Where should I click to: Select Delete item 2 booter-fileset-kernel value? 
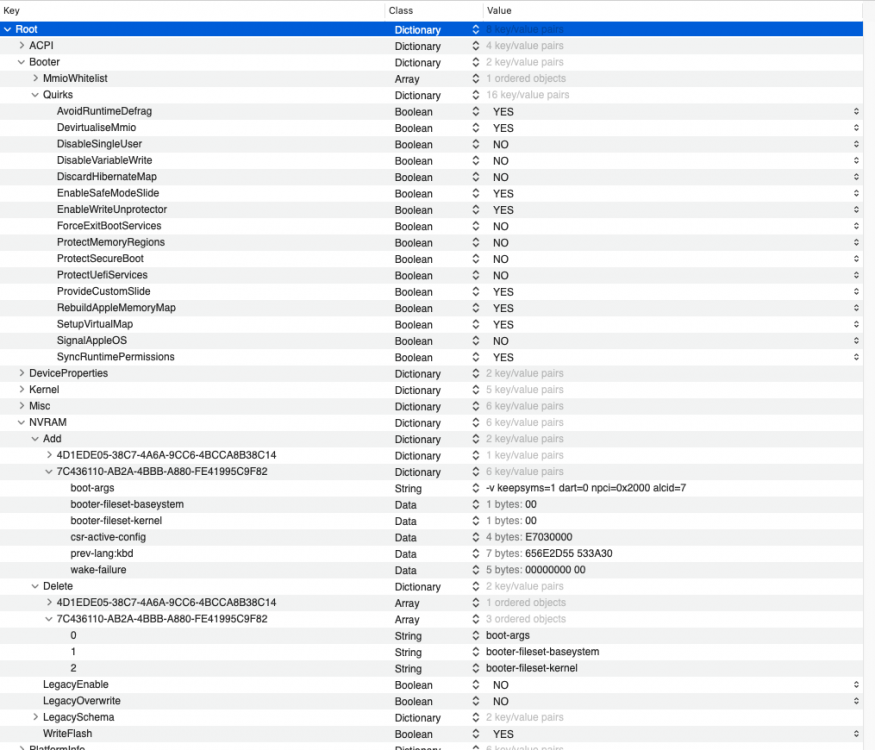point(532,668)
